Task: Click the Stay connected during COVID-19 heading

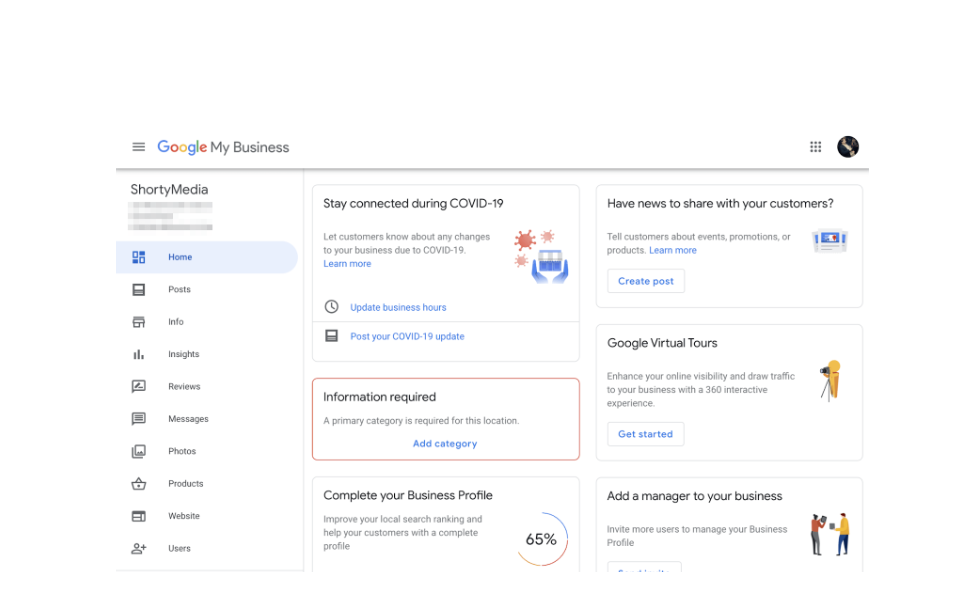Action: pyautogui.click(x=413, y=203)
